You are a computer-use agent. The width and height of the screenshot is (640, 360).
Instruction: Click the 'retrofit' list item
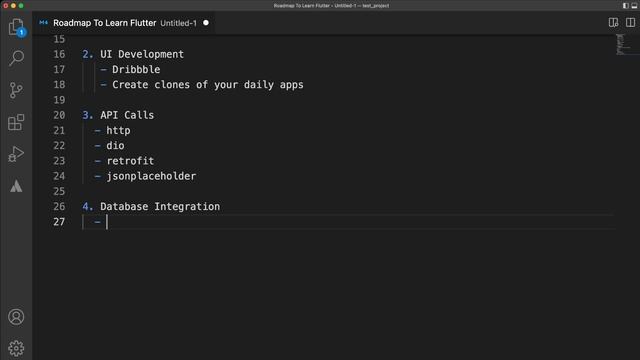tap(130, 161)
